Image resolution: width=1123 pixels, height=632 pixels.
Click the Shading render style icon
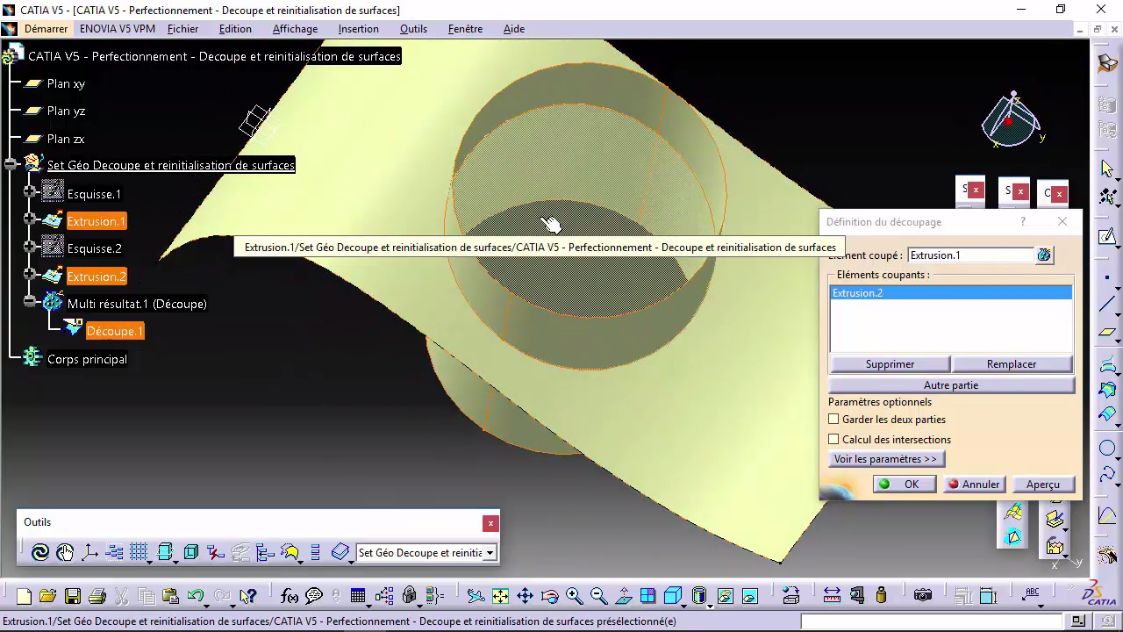[699, 596]
